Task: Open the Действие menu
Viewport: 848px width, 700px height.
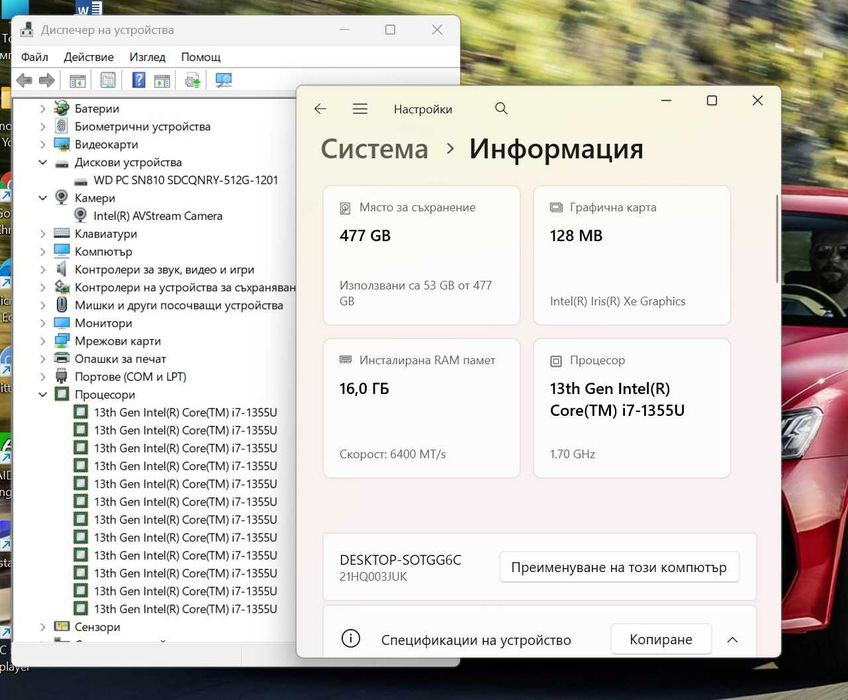Action: pyautogui.click(x=89, y=57)
